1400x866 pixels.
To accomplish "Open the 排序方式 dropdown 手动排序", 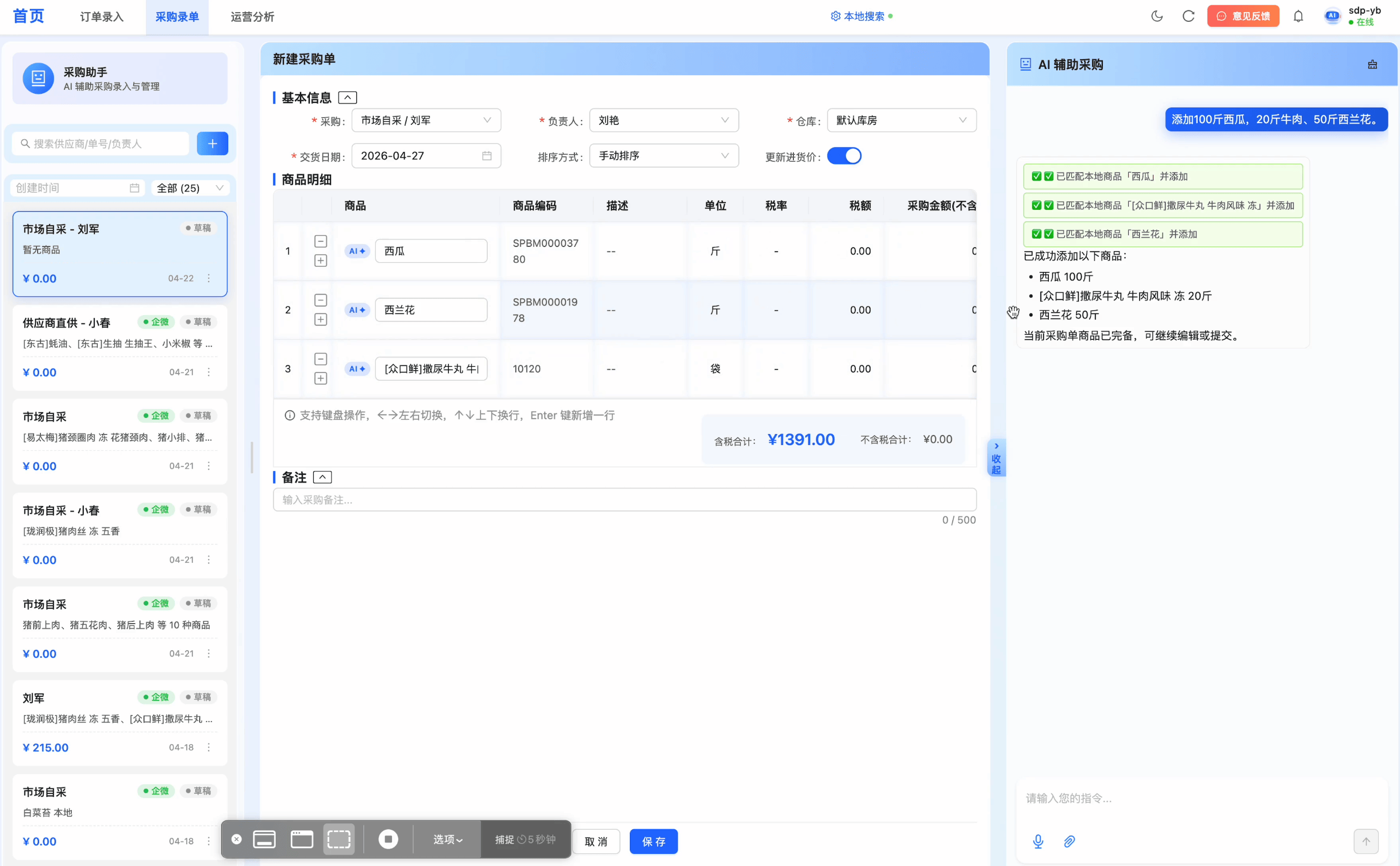I will pos(664,156).
